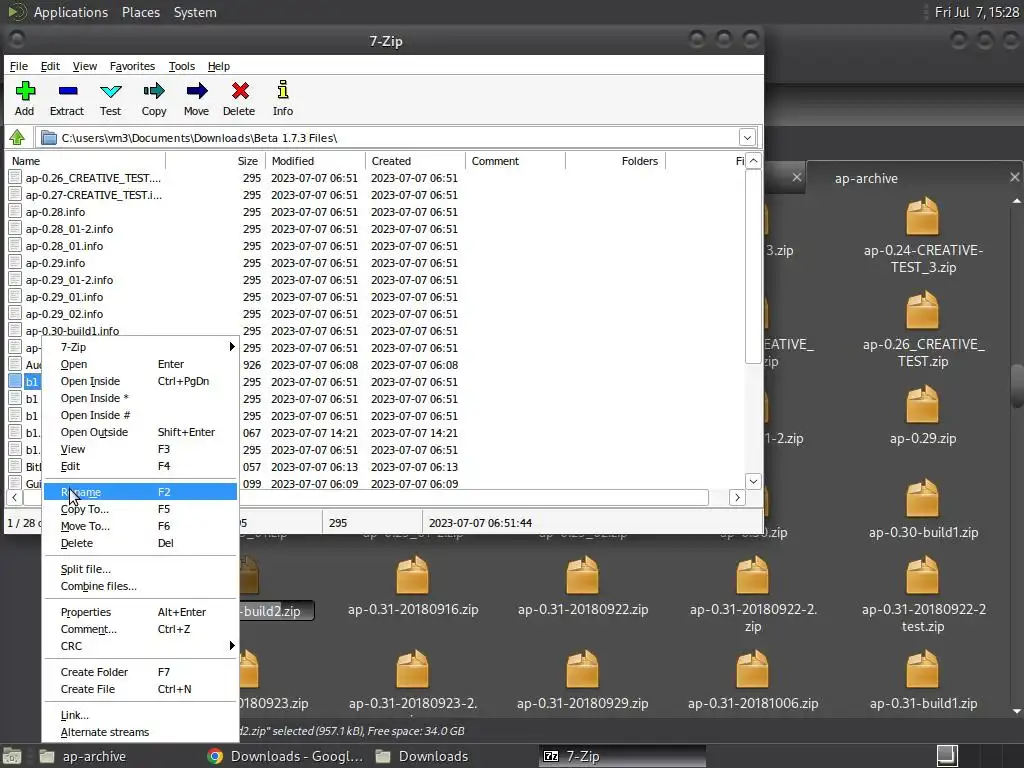Choose Alternate streams in context menu
This screenshot has height=768, width=1024.
point(140,732)
